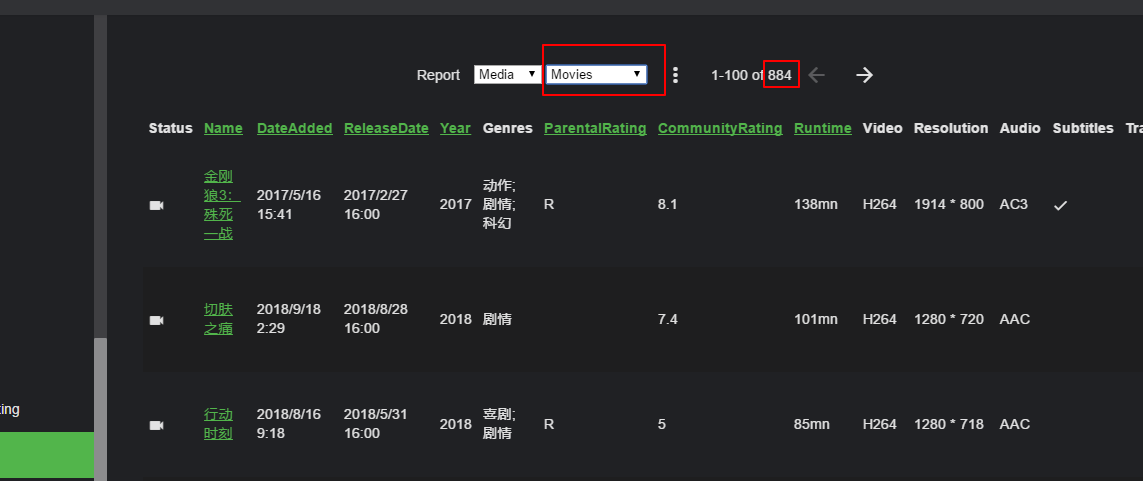Sort by DateAdded column header
The image size is (1143, 481).
(x=294, y=128)
